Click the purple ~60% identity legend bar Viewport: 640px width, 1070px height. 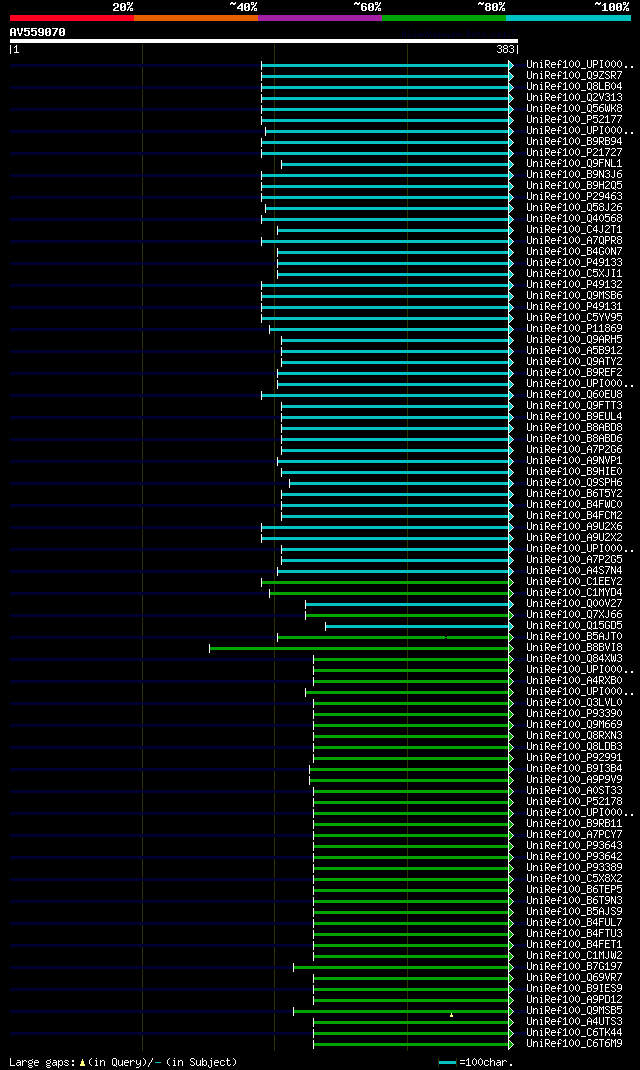[x=320, y=18]
